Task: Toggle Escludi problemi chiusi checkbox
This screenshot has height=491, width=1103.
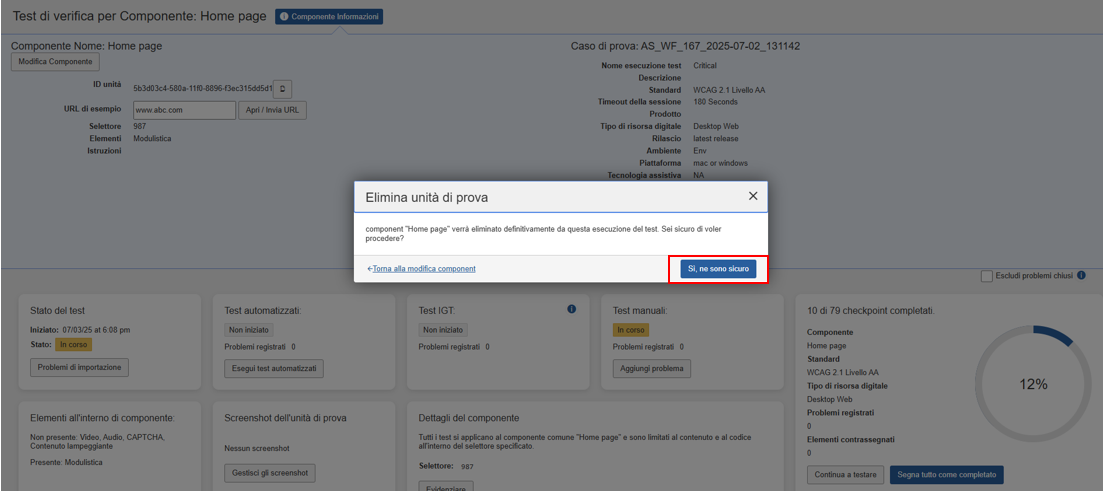Action: coord(987,276)
